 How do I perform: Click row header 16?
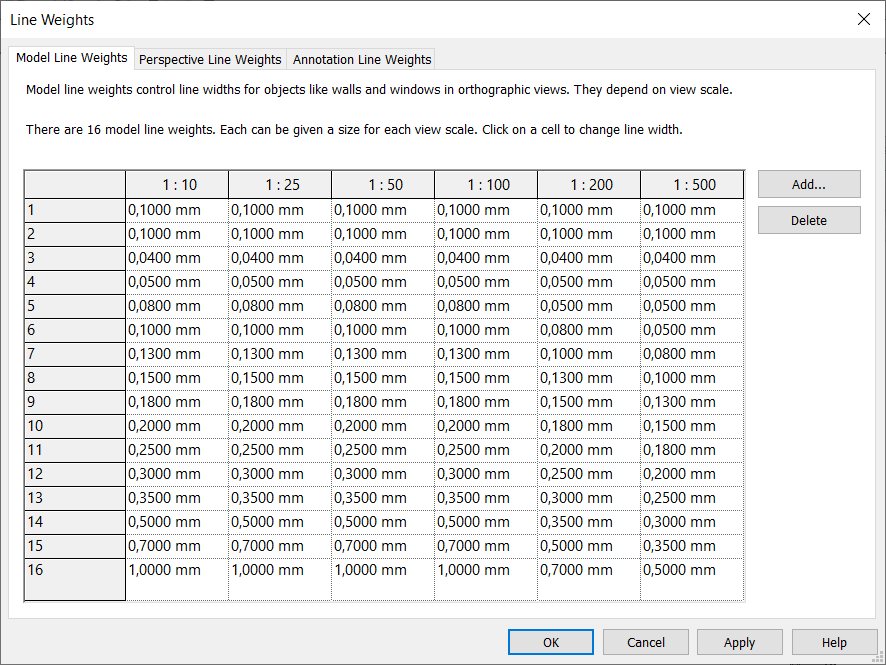tap(74, 570)
